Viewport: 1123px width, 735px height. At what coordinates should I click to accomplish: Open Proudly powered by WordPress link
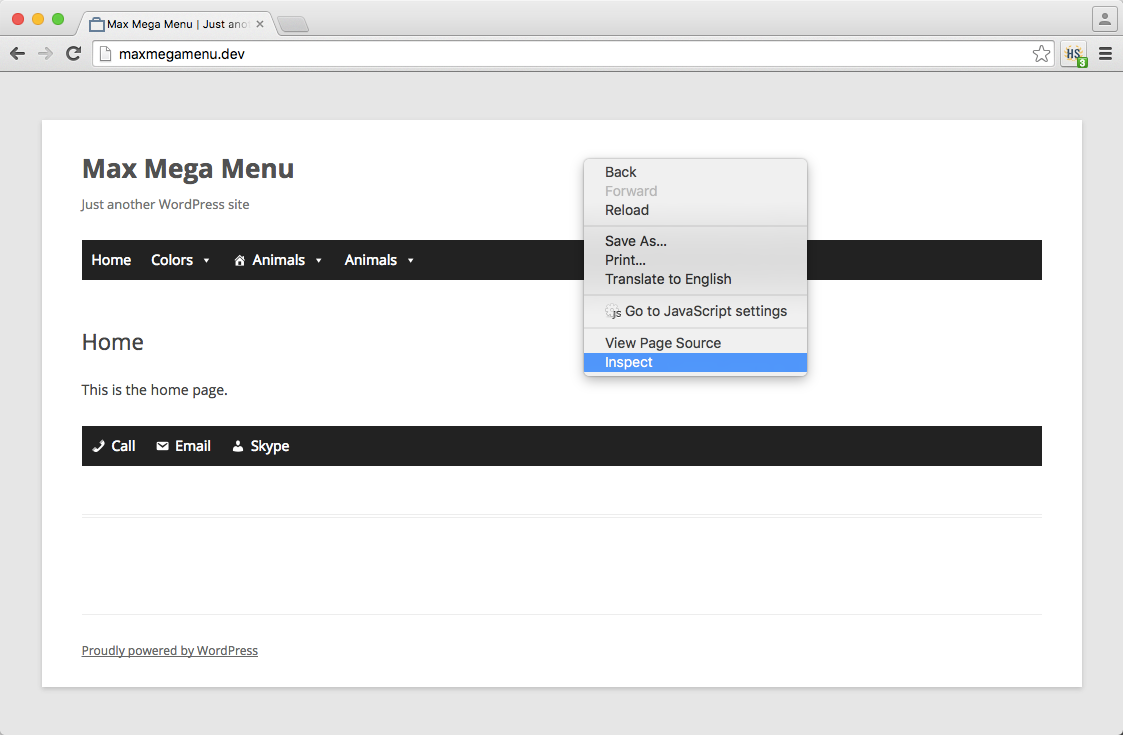(170, 651)
